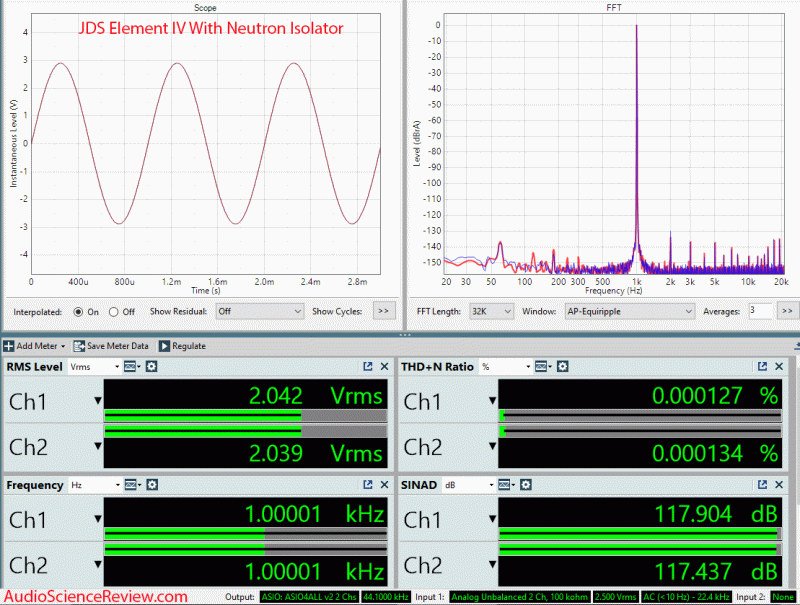Click the Averages input field

coord(760,311)
